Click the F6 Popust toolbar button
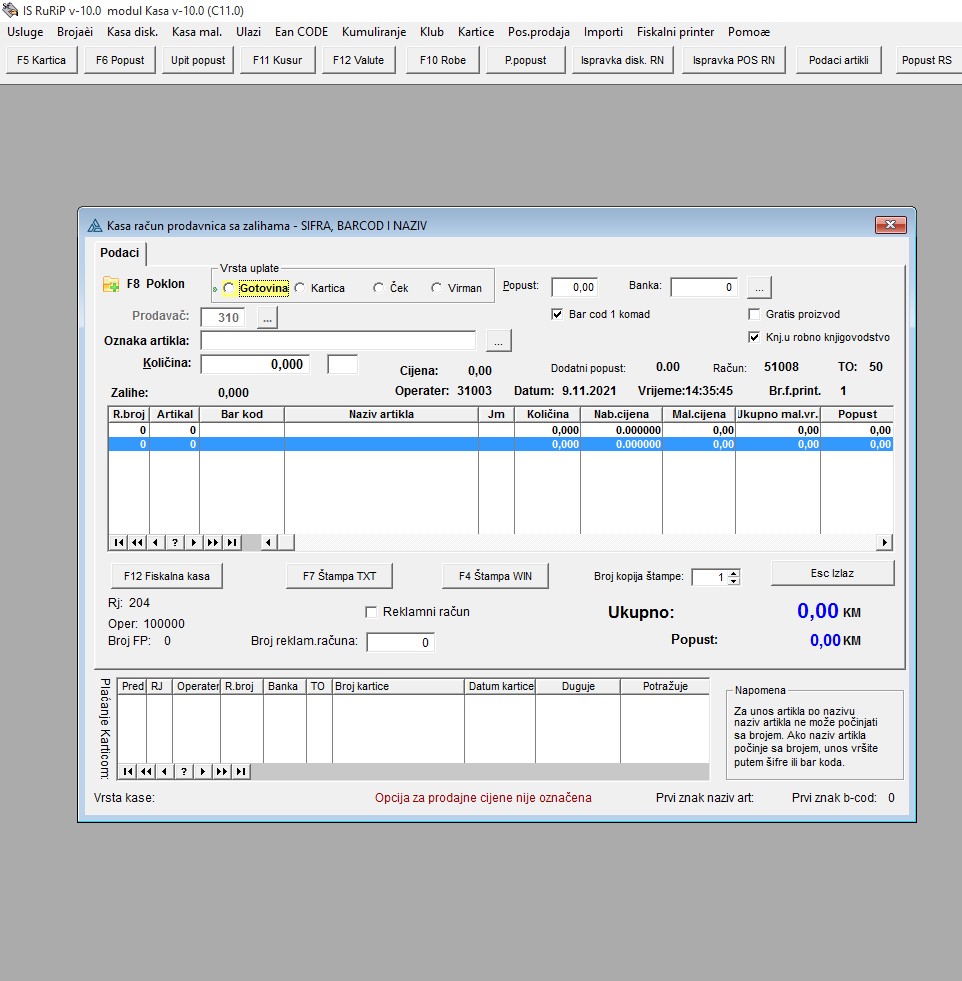 (x=120, y=60)
